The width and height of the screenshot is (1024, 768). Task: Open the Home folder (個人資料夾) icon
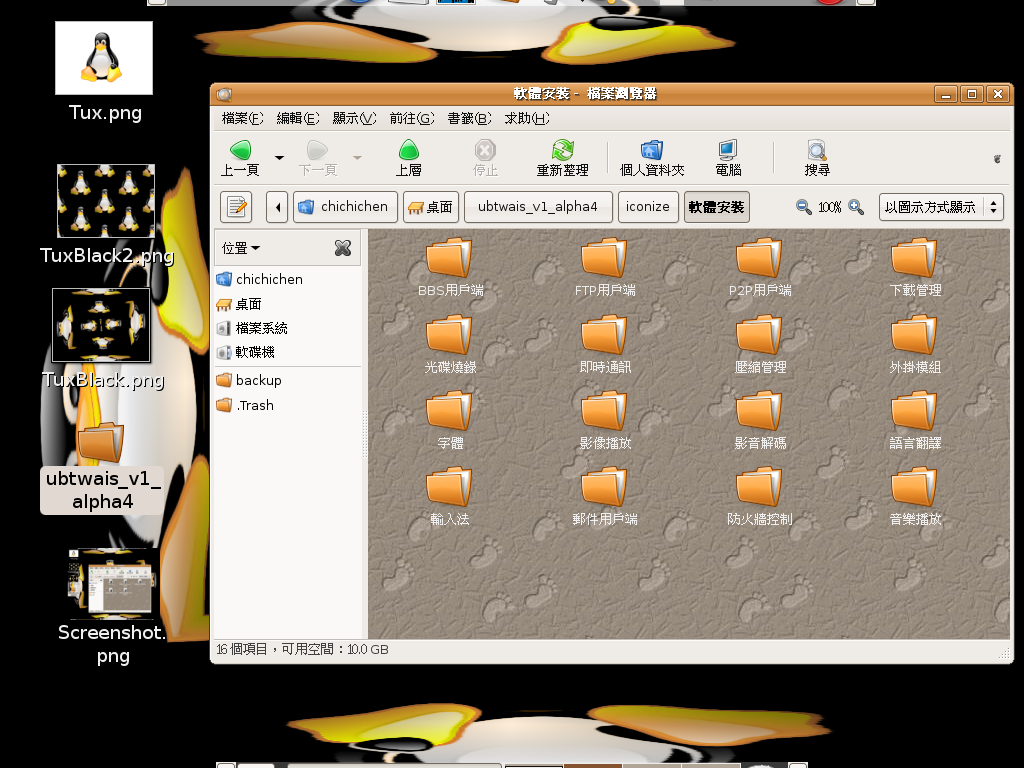click(652, 152)
